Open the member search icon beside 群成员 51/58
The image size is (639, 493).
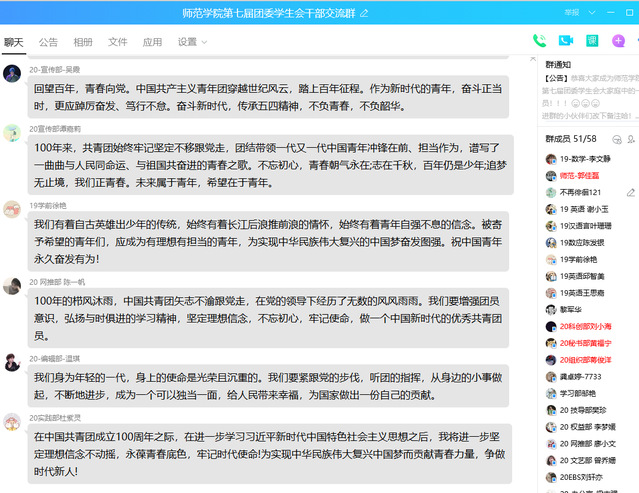point(617,139)
